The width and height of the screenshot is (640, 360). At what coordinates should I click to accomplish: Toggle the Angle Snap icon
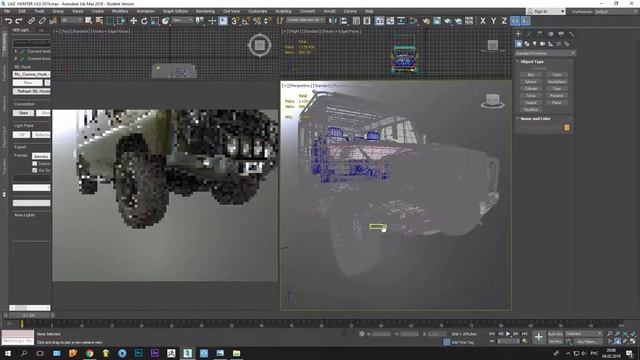point(246,21)
